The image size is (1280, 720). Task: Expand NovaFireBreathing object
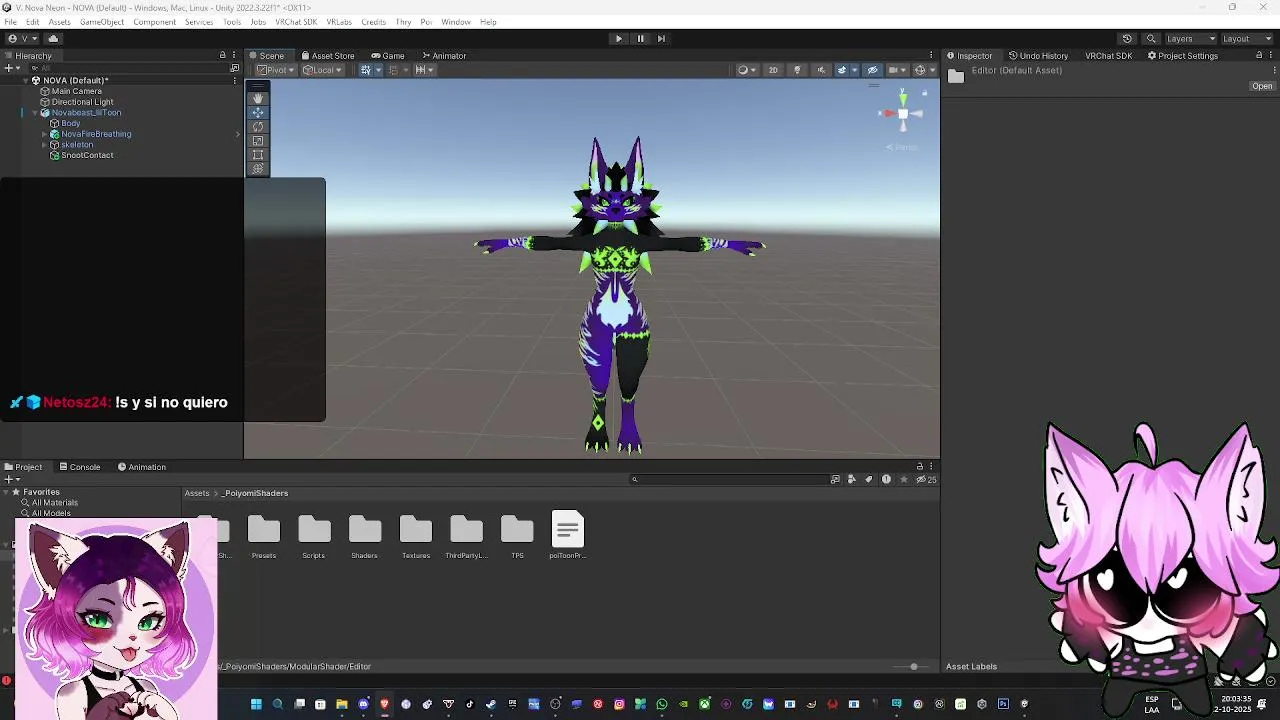coord(44,134)
